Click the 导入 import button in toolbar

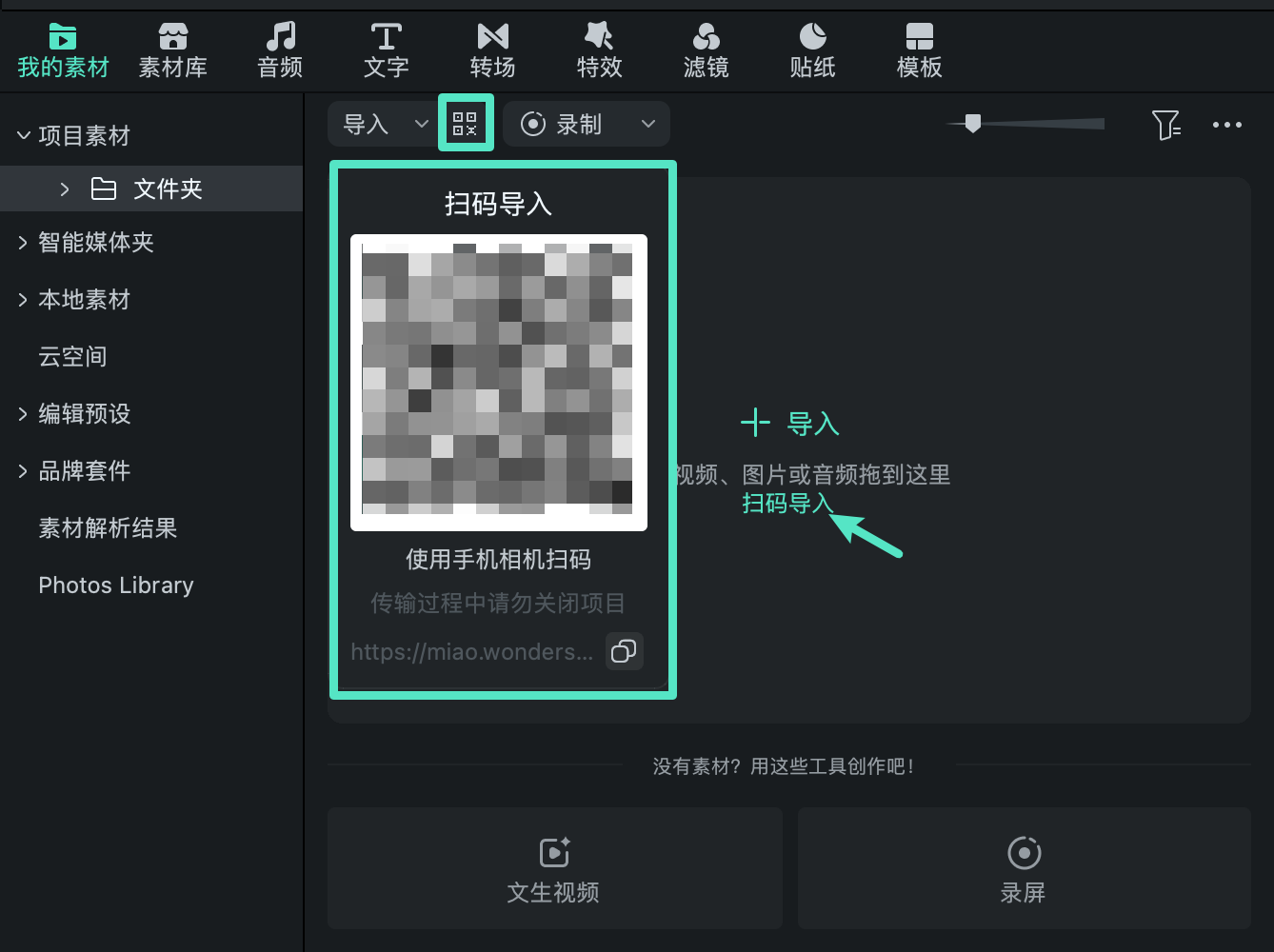click(x=366, y=124)
